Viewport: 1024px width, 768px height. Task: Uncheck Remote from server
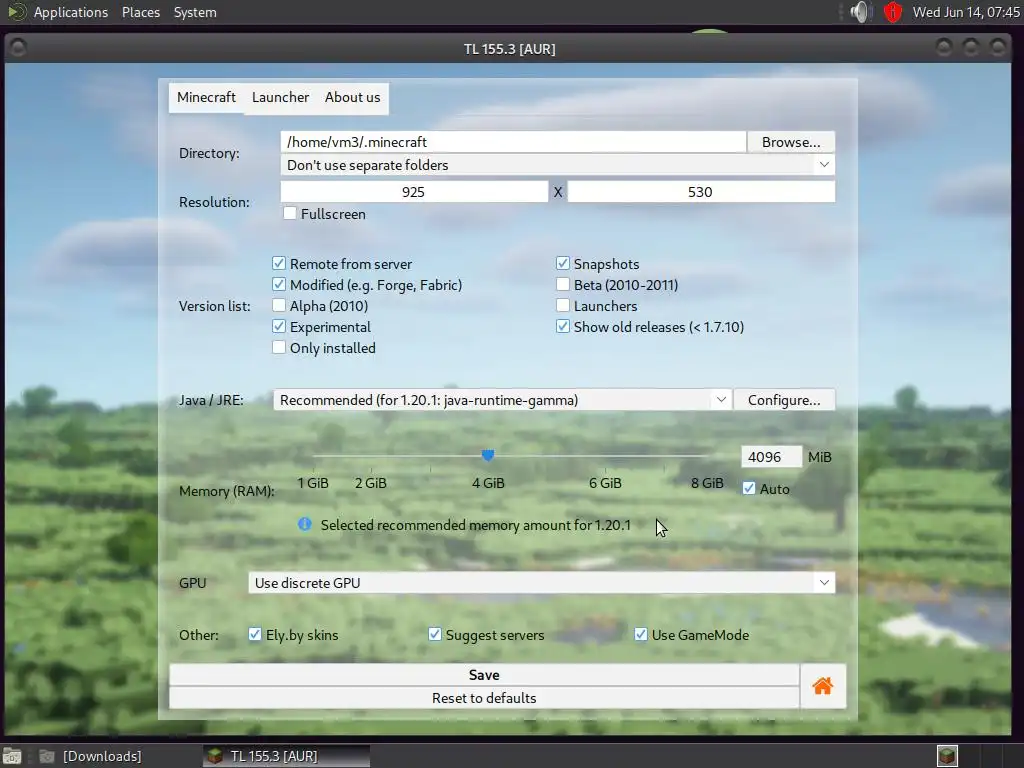[x=279, y=263]
